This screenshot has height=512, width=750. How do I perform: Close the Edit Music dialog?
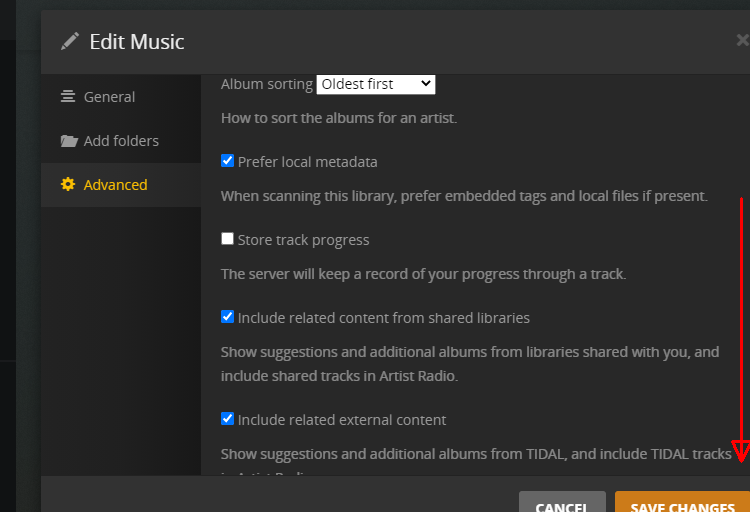click(742, 41)
